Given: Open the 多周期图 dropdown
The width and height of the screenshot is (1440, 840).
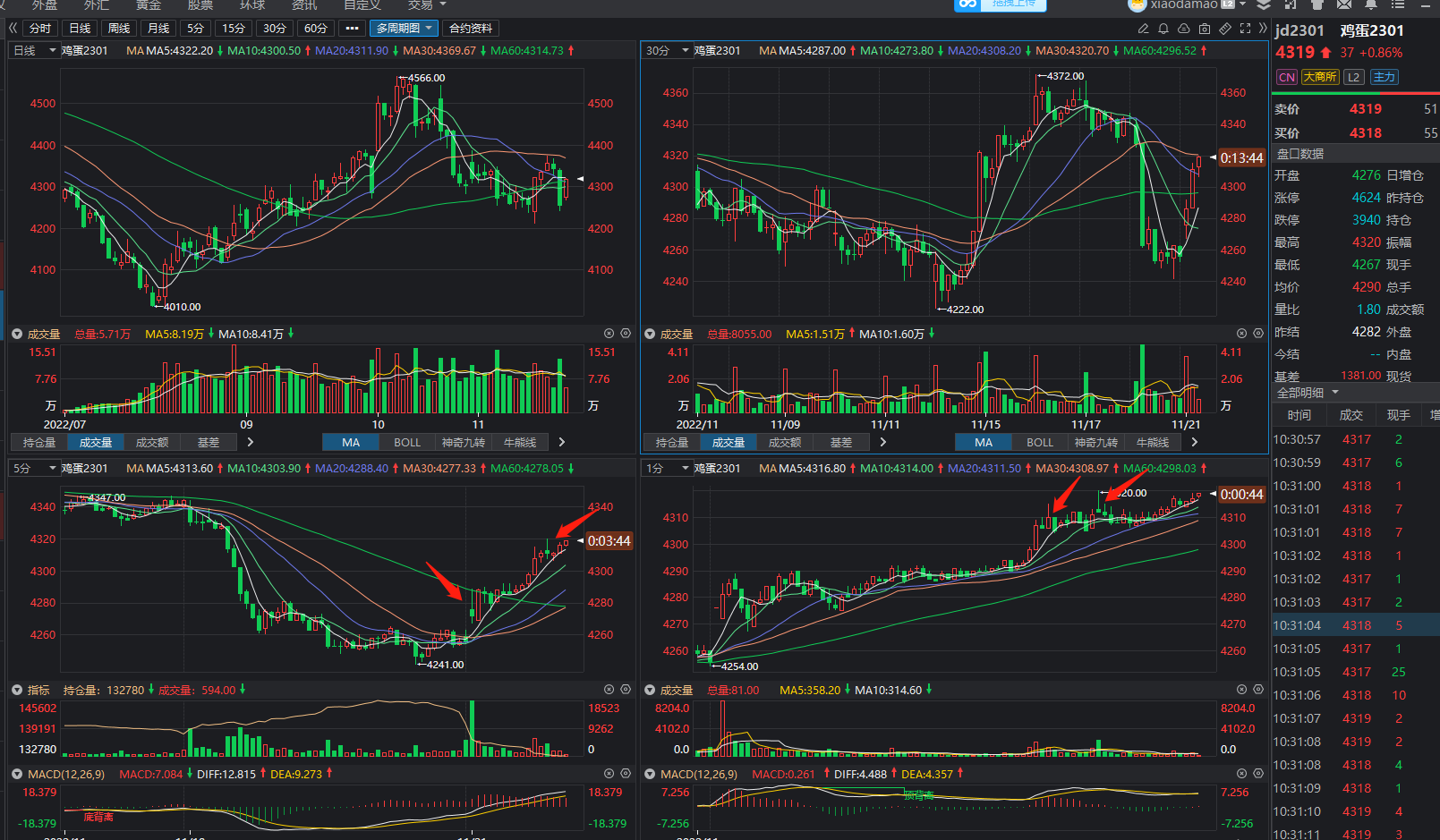Looking at the screenshot, I should 404,29.
